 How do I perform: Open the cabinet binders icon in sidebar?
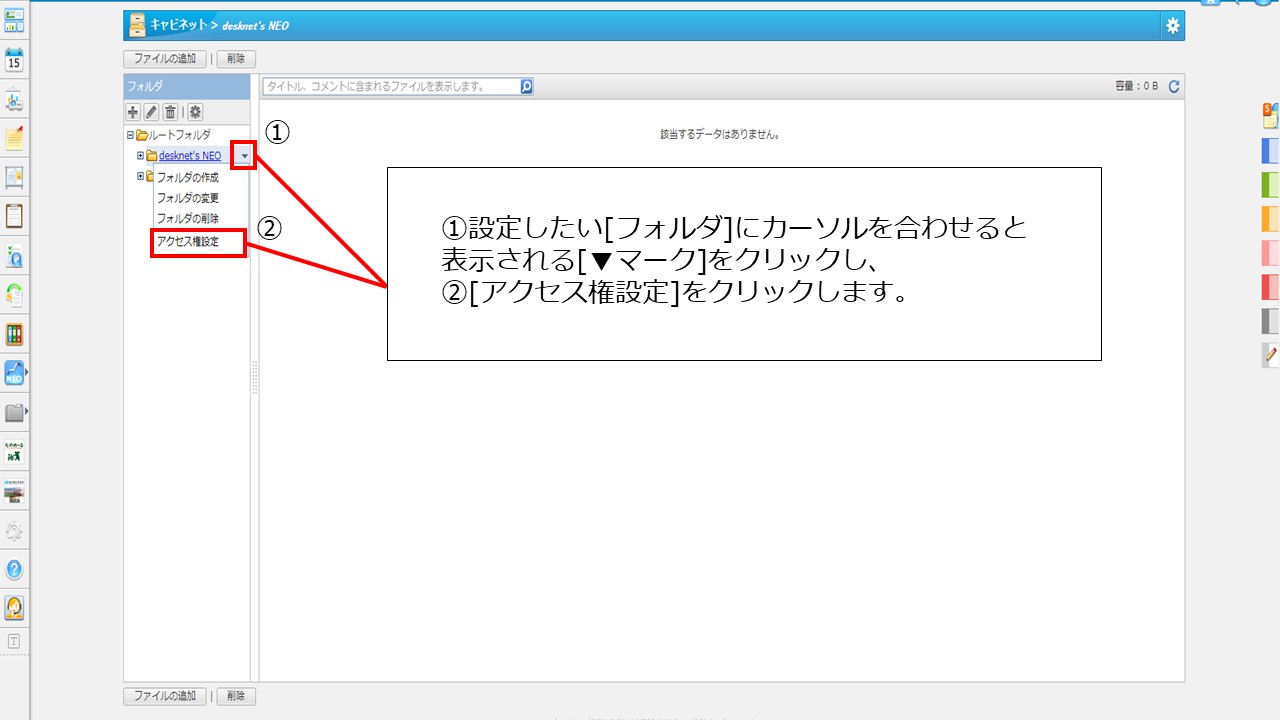click(14, 334)
